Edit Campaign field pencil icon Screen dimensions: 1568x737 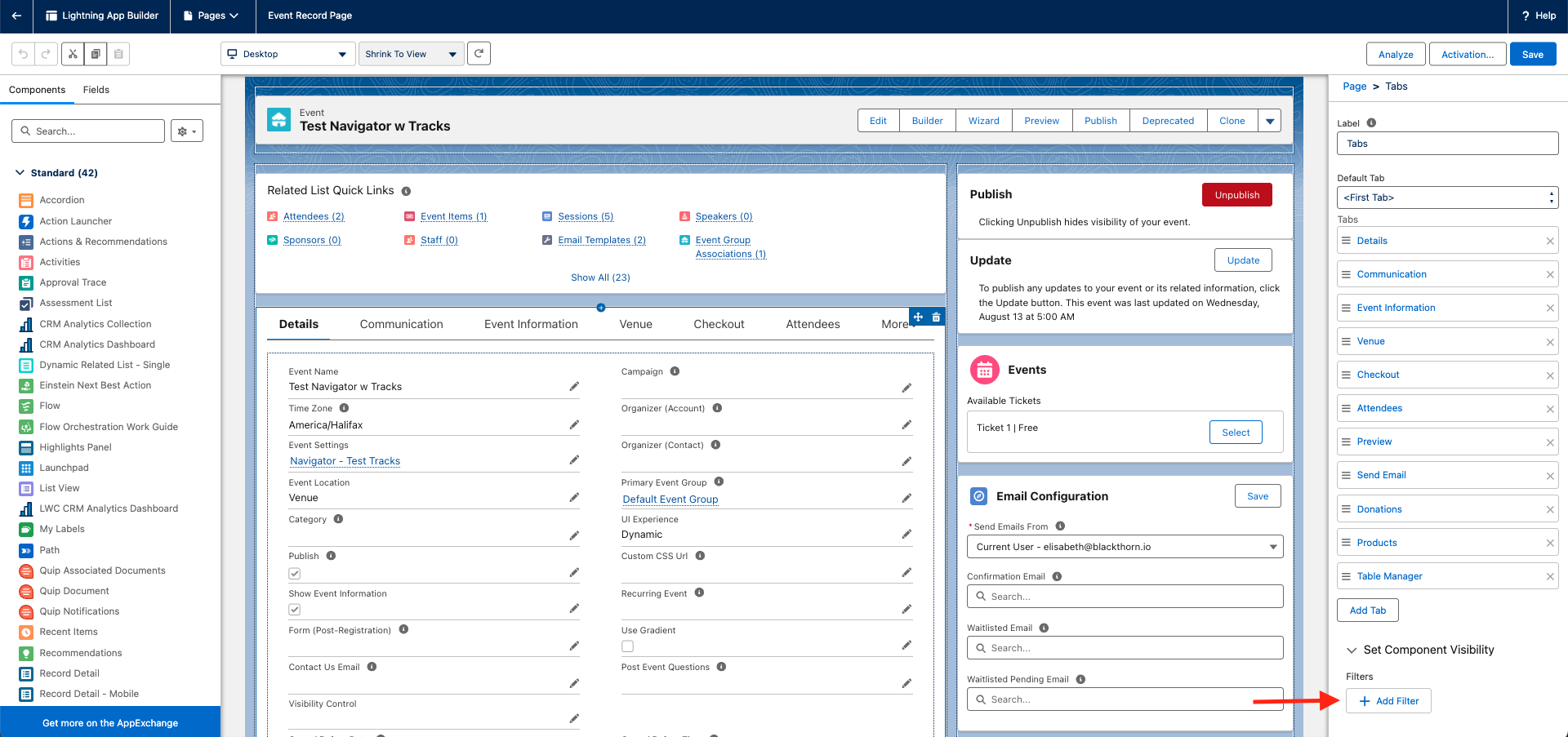[x=906, y=388]
